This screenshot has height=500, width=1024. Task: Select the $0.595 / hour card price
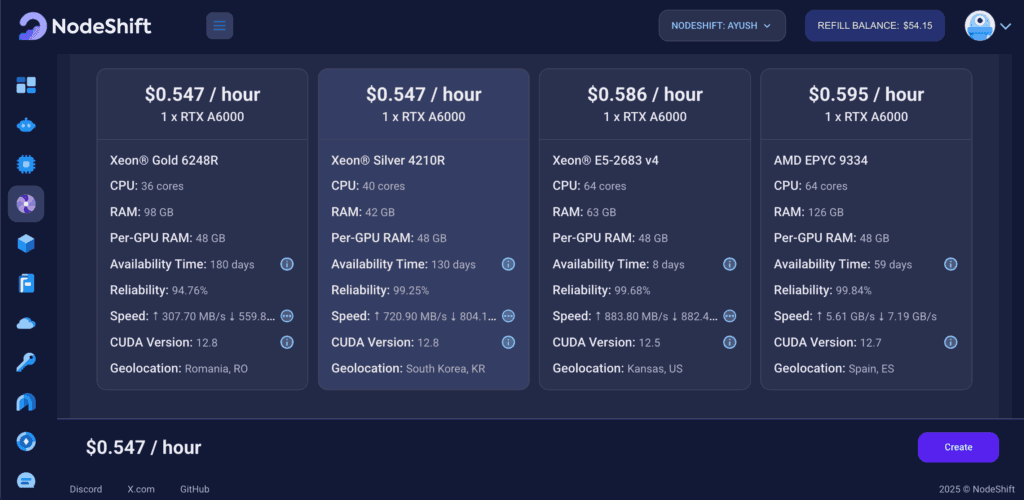(x=866, y=95)
